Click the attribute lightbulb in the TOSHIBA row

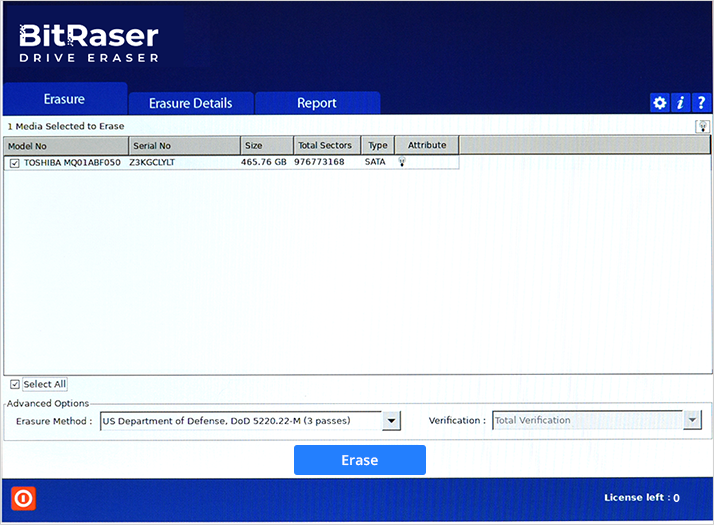402,162
